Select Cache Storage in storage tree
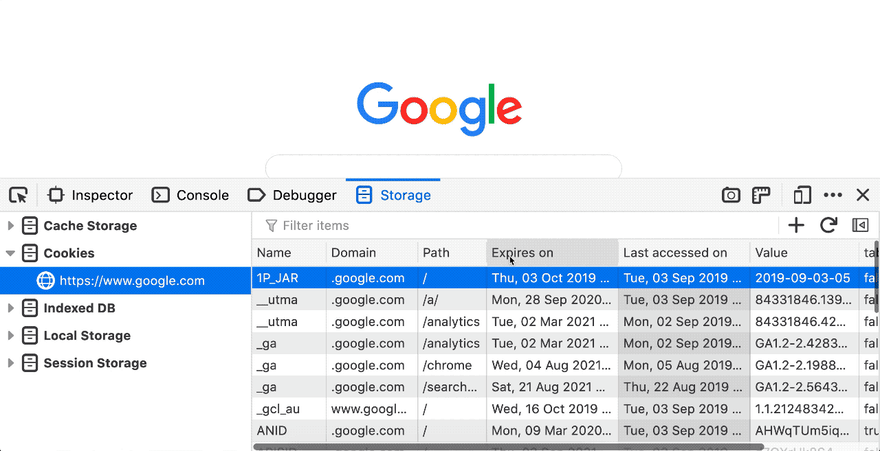Screen dimensions: 880x451 click(x=90, y=226)
